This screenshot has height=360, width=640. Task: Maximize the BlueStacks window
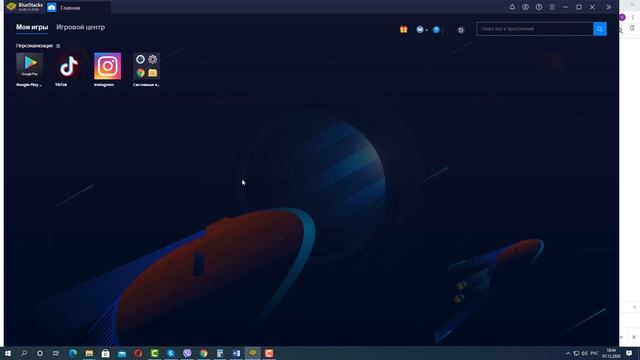pos(579,7)
